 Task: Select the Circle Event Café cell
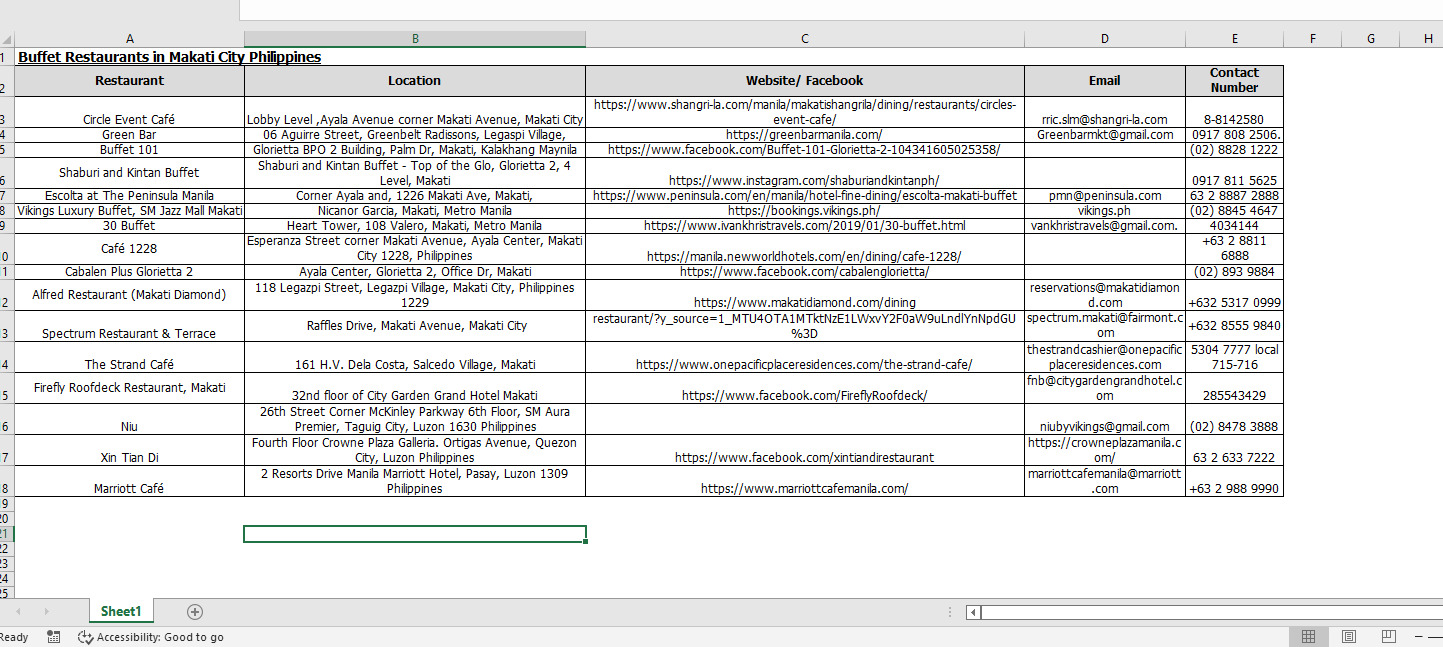(130, 112)
